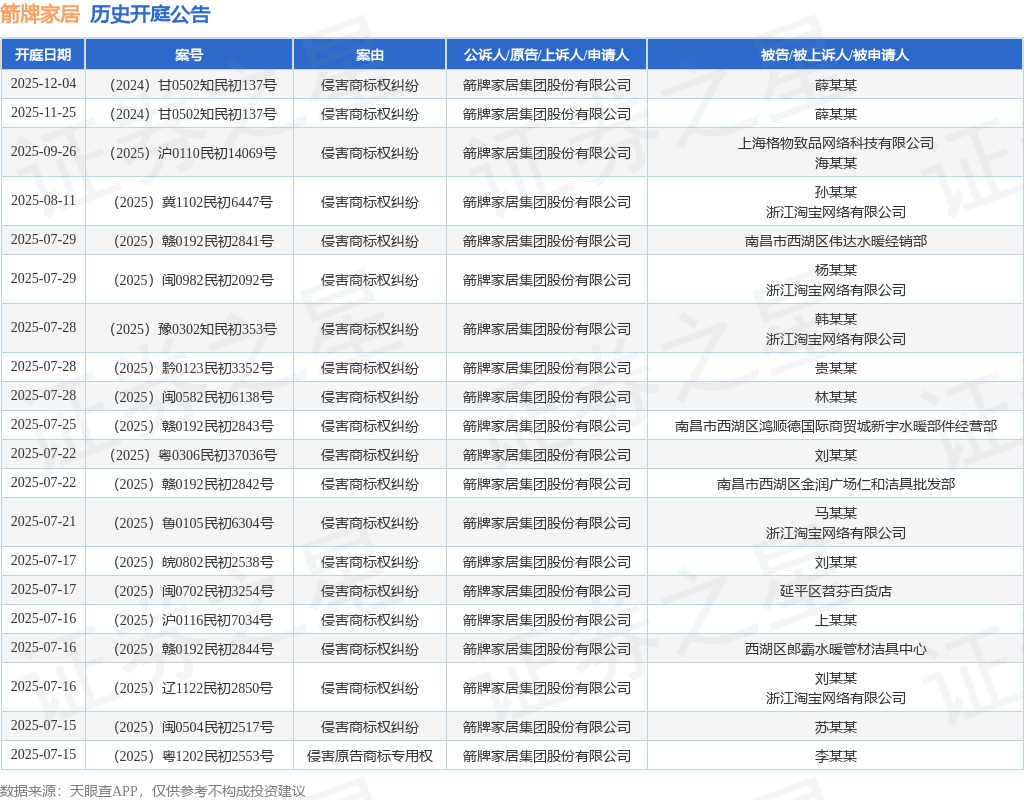Screen dimensions: 1024x800
Task: Click the 数据来源 footer note
Action: point(153,791)
